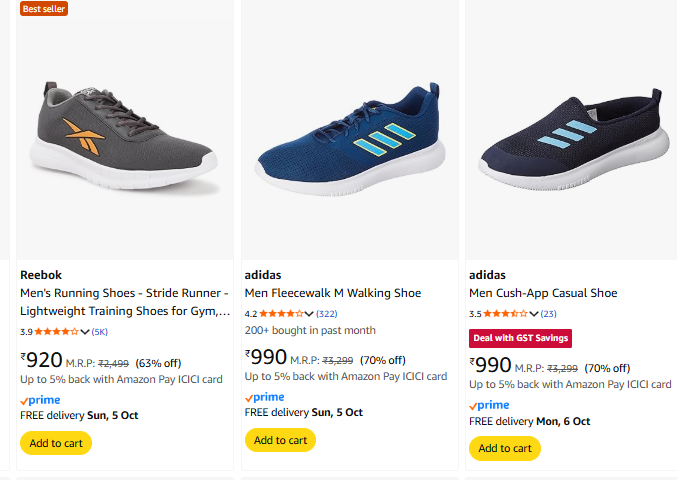Click the Best seller badge
The image size is (677, 480).
click(44, 8)
